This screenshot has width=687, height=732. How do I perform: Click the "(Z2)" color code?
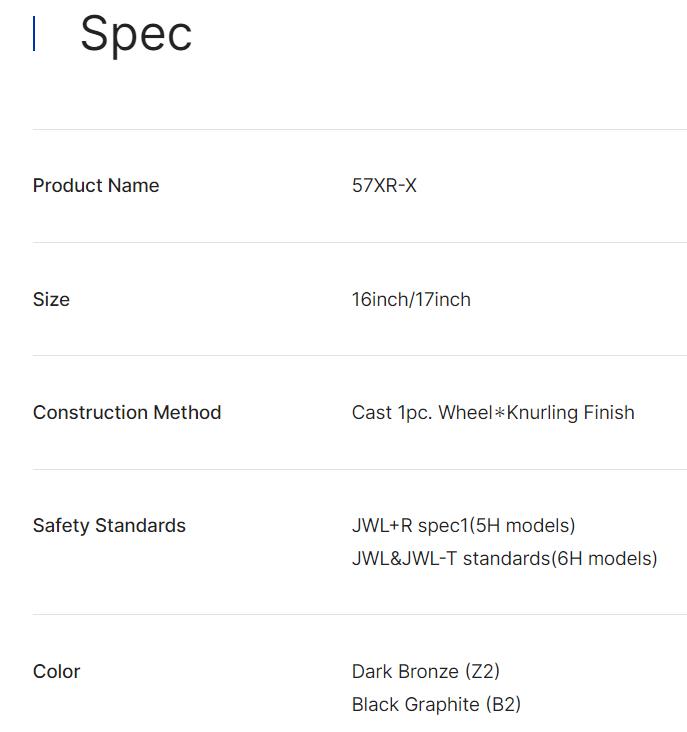pos(482,671)
